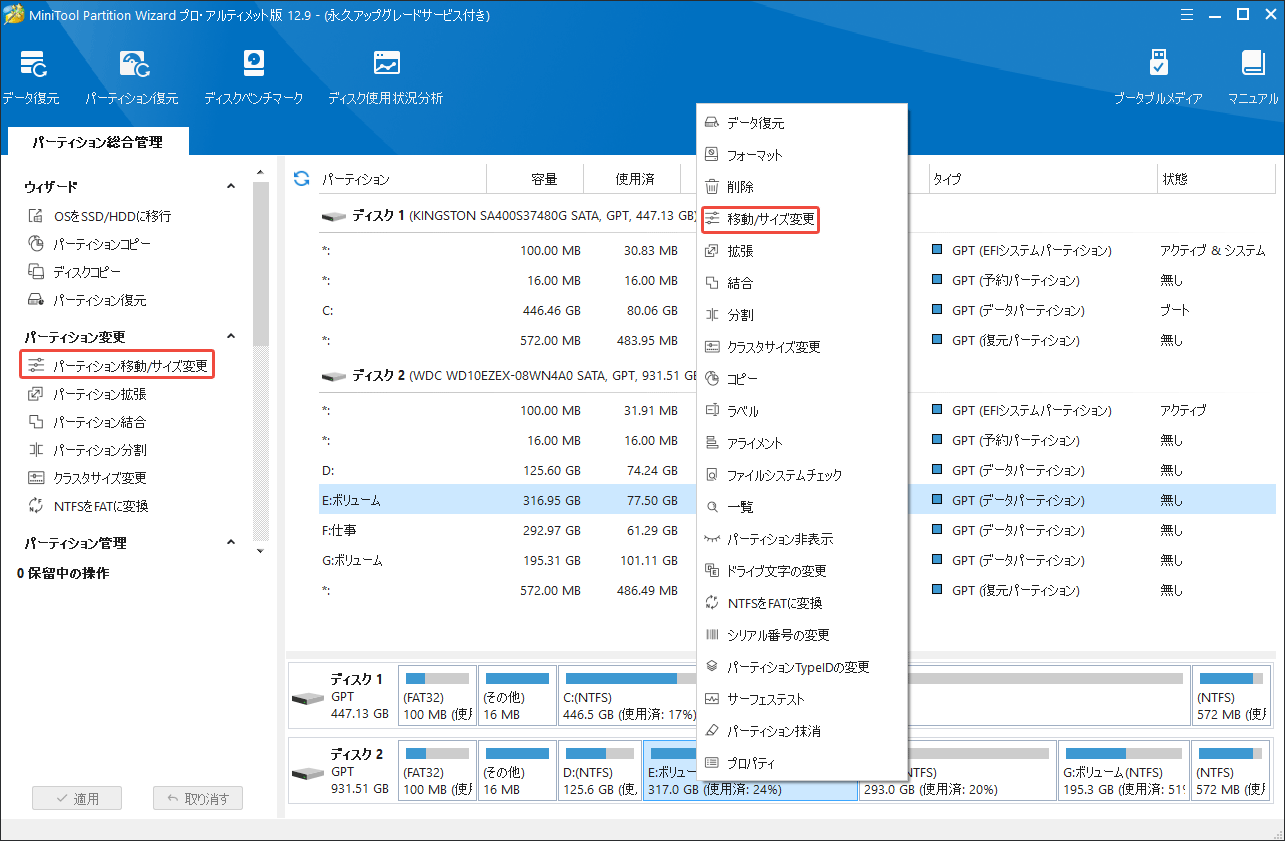
Task: Choose パーティション移動/サイズ変更 in the sidebar
Action: (118, 366)
